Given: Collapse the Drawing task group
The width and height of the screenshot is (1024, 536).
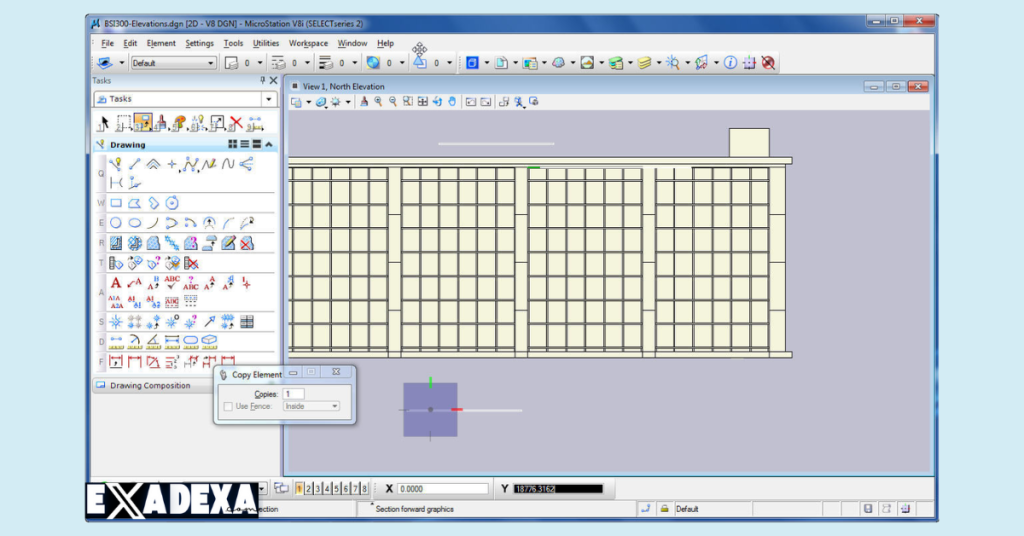Looking at the screenshot, I should pos(269,144).
